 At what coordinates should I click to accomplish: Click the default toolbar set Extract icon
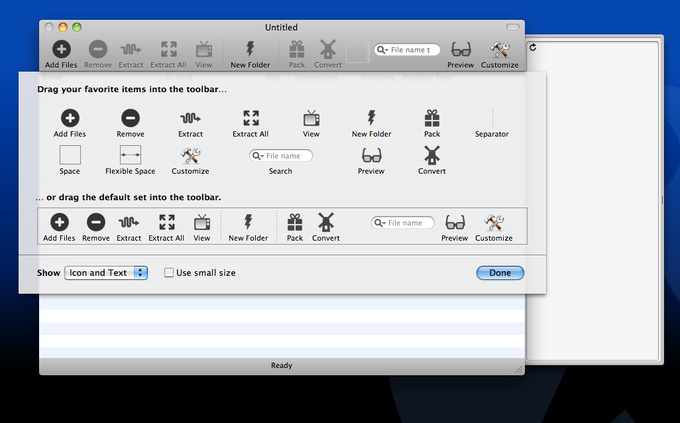tap(129, 223)
